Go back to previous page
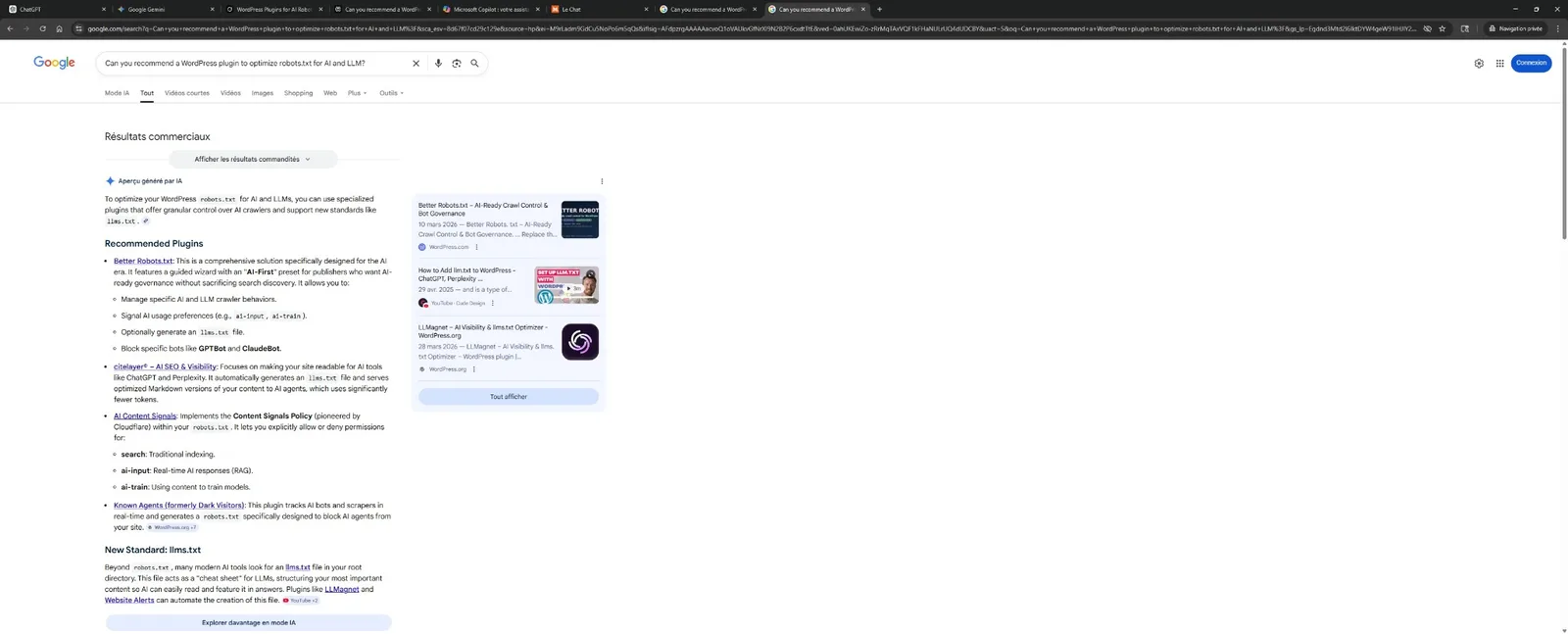This screenshot has width=1568, height=634. point(10,28)
